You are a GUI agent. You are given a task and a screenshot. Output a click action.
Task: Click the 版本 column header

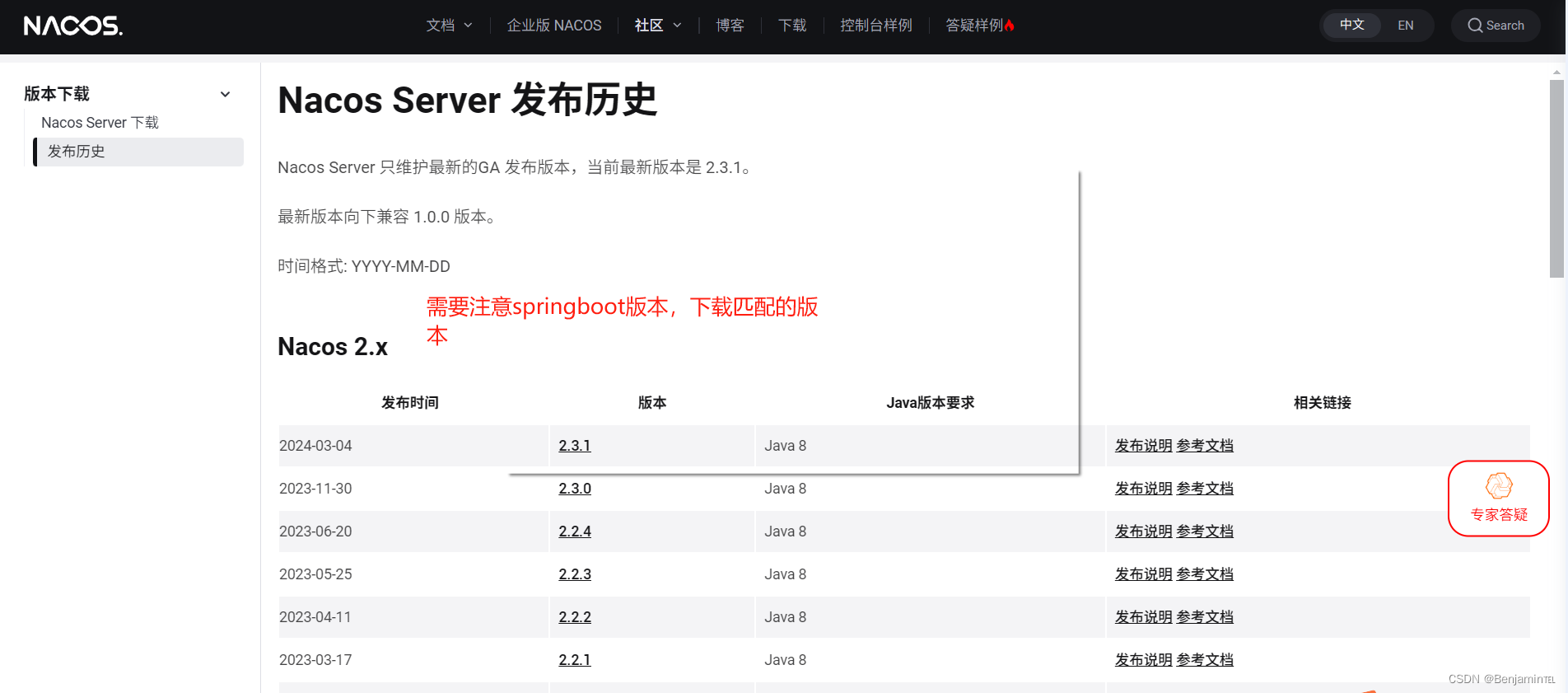(x=652, y=403)
